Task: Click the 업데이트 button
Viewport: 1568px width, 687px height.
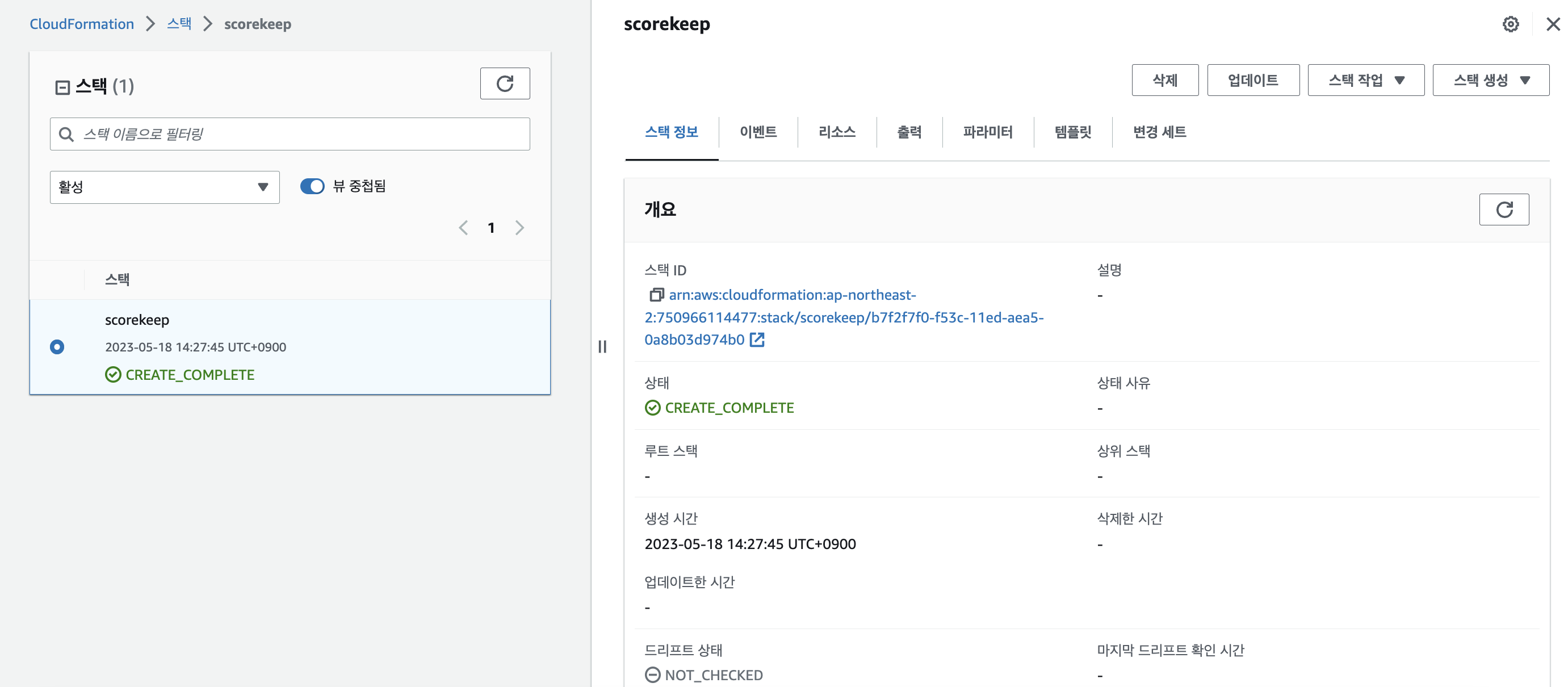Action: tap(1253, 80)
